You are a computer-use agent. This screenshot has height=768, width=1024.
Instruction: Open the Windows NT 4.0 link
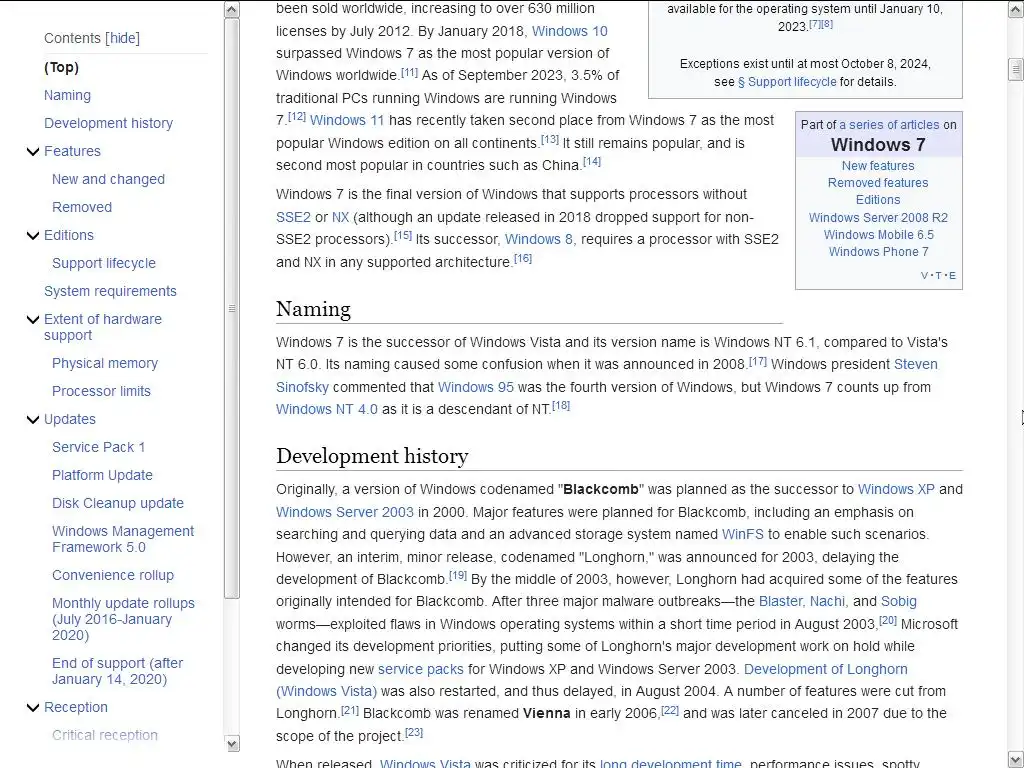327,409
